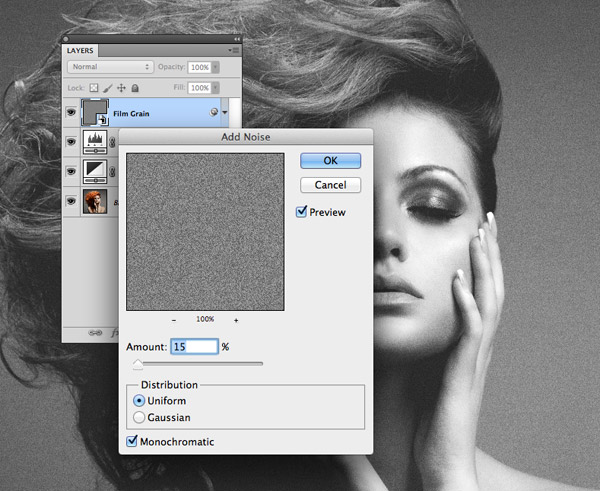Lock transparent pixels icon

tap(94, 88)
